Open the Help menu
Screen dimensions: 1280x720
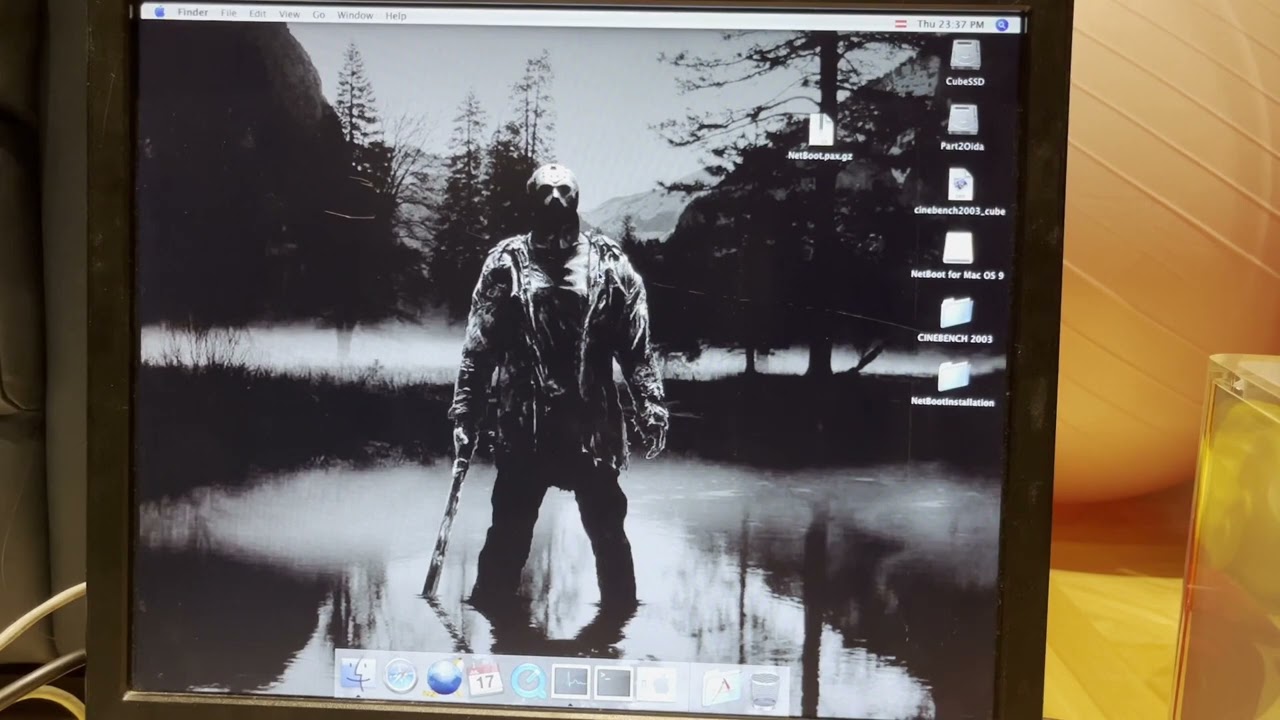(396, 16)
